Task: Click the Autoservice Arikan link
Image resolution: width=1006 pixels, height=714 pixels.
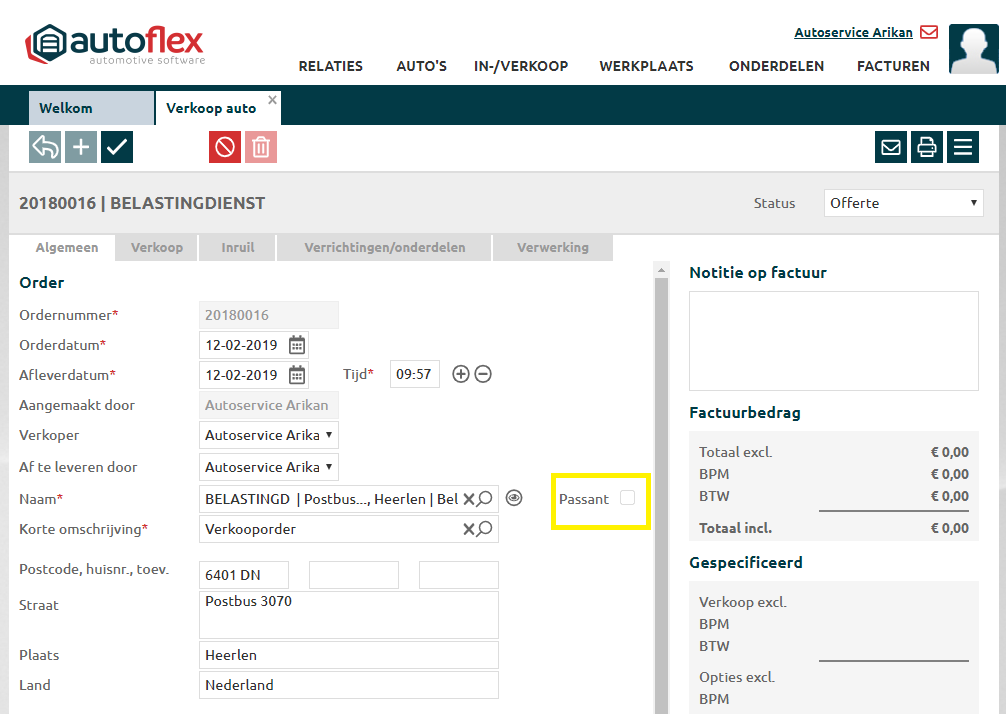Action: pos(853,32)
